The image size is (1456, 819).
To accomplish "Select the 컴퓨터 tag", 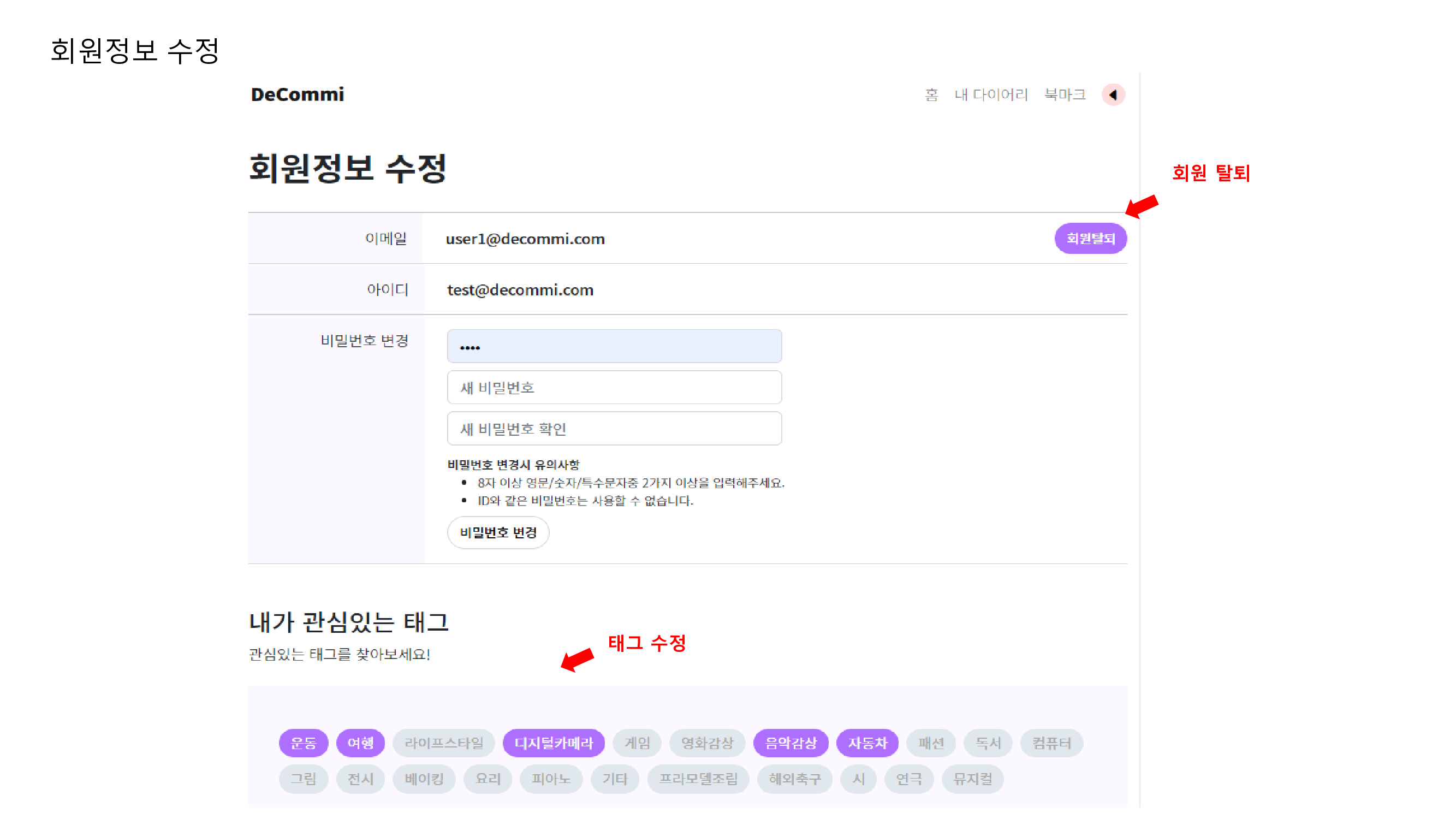I will pyautogui.click(x=1052, y=743).
